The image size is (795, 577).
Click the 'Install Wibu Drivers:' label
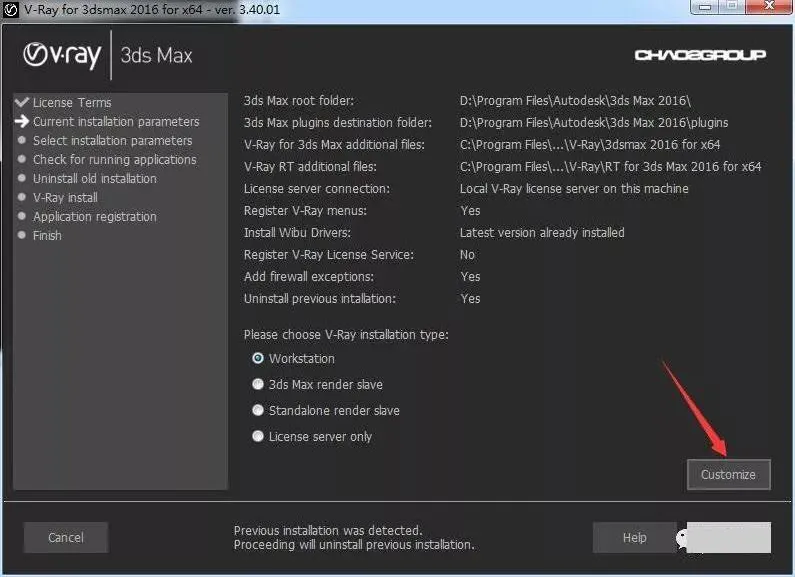(x=297, y=233)
